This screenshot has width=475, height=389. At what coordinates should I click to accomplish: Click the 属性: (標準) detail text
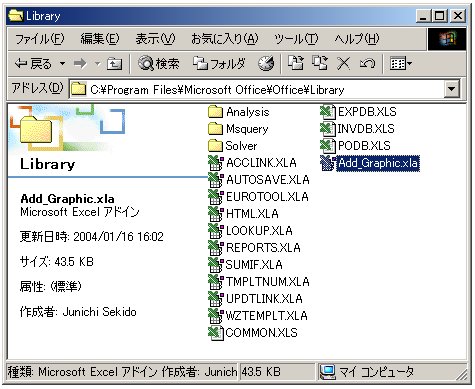tap(51, 286)
